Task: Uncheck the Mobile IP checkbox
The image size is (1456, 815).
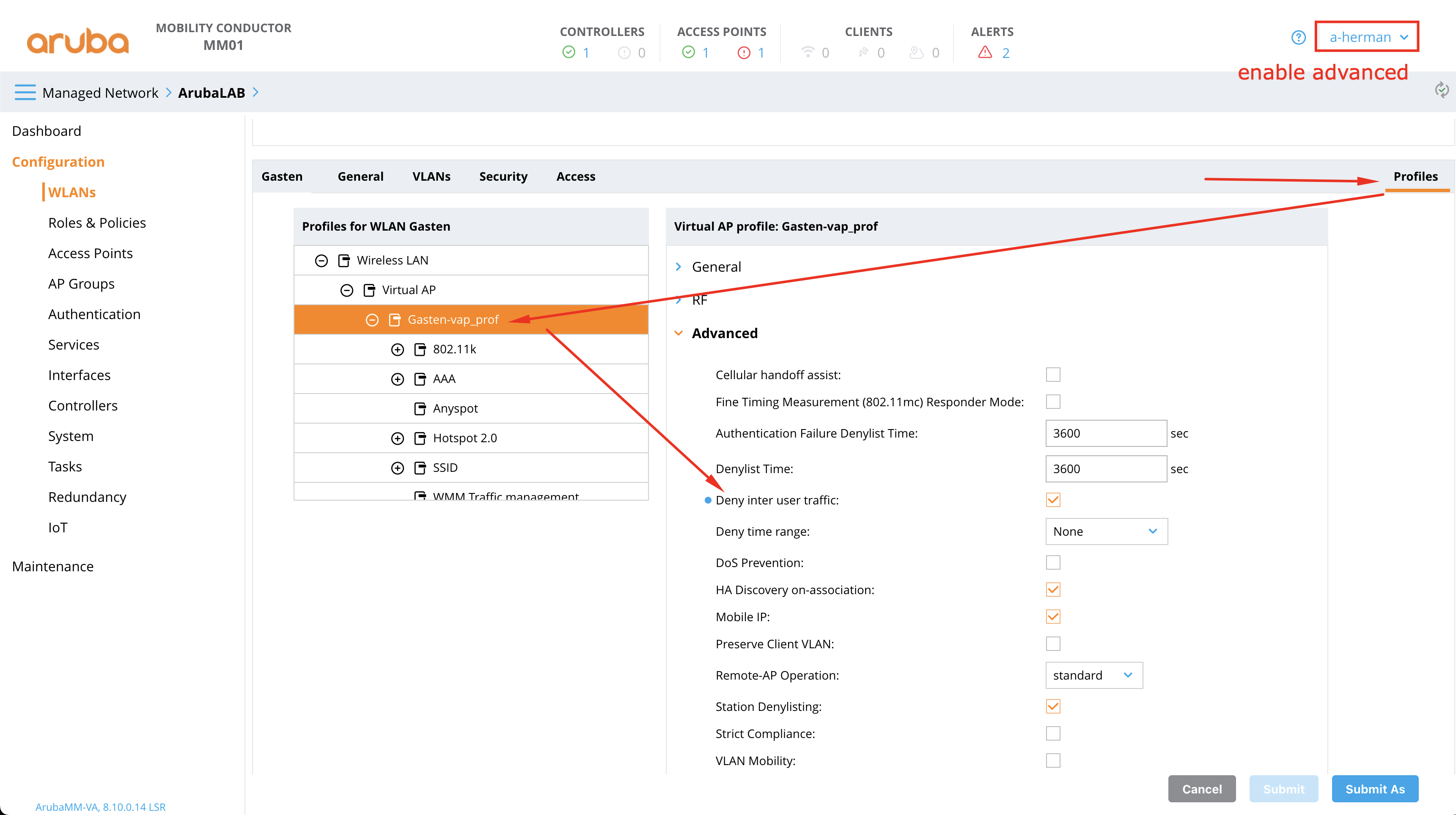Action: coord(1052,617)
